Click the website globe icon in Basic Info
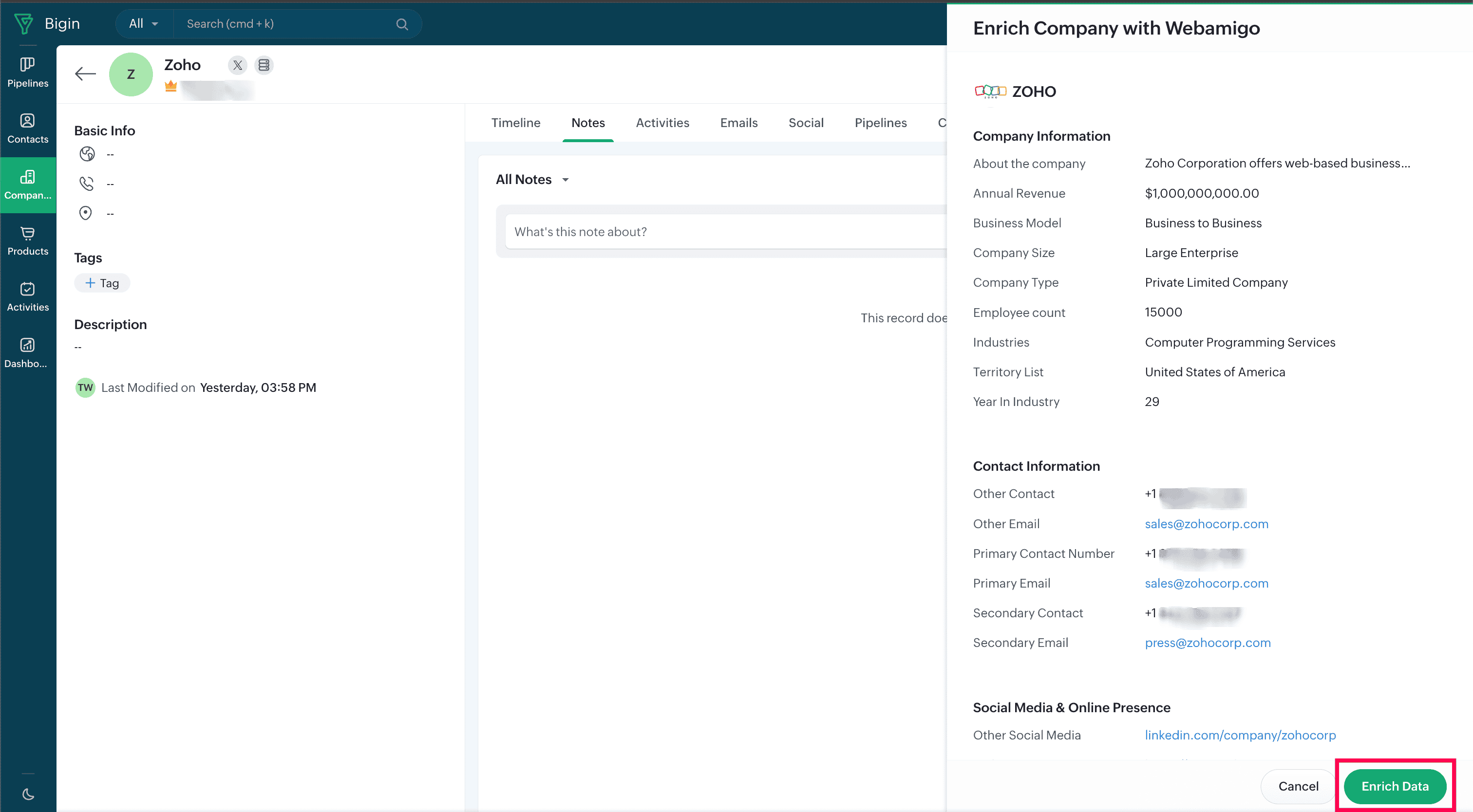The width and height of the screenshot is (1473, 812). 87,154
